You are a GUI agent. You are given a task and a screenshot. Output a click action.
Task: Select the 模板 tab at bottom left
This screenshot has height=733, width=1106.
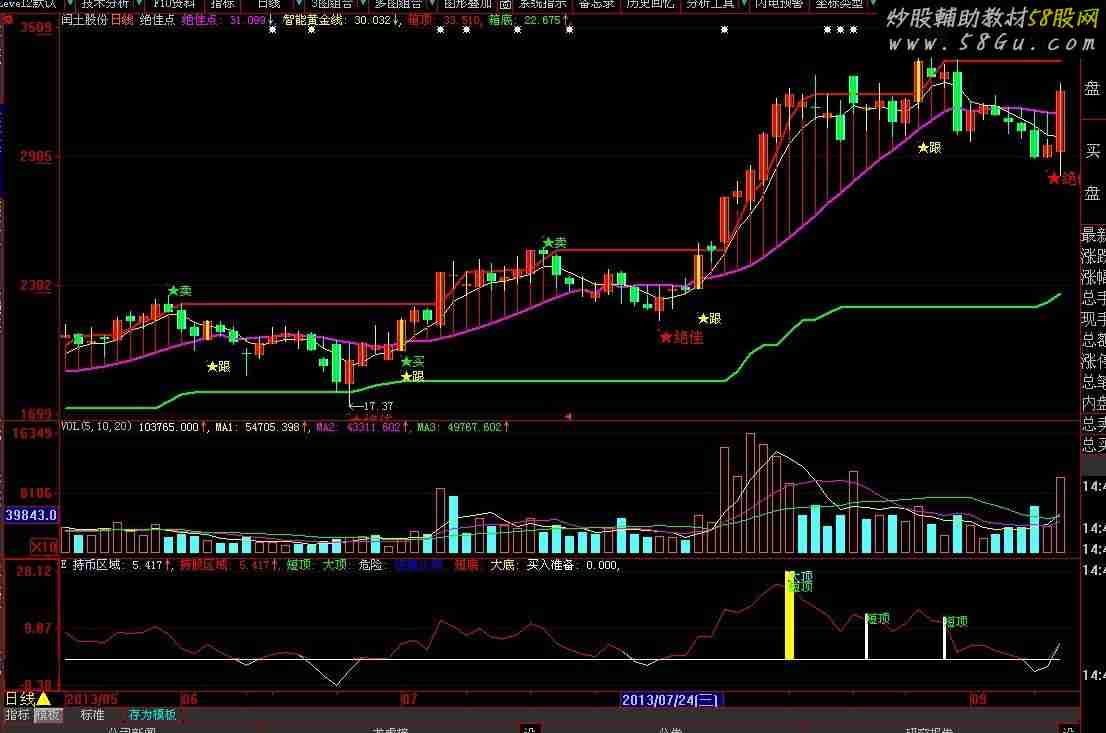click(x=48, y=715)
